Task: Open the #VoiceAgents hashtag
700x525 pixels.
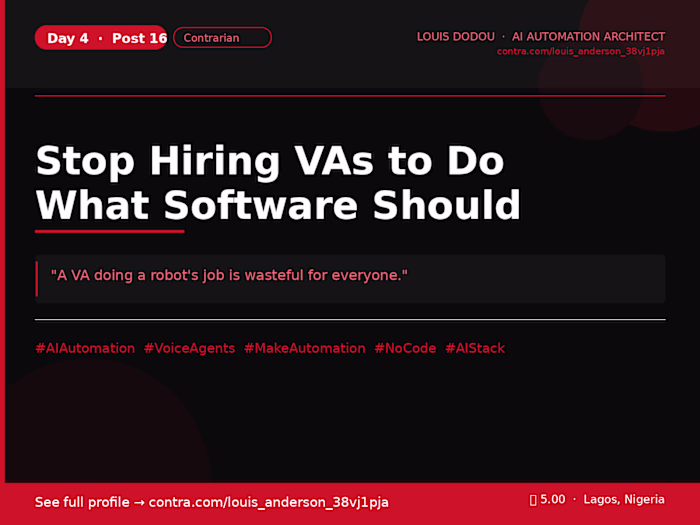Action: [x=189, y=348]
